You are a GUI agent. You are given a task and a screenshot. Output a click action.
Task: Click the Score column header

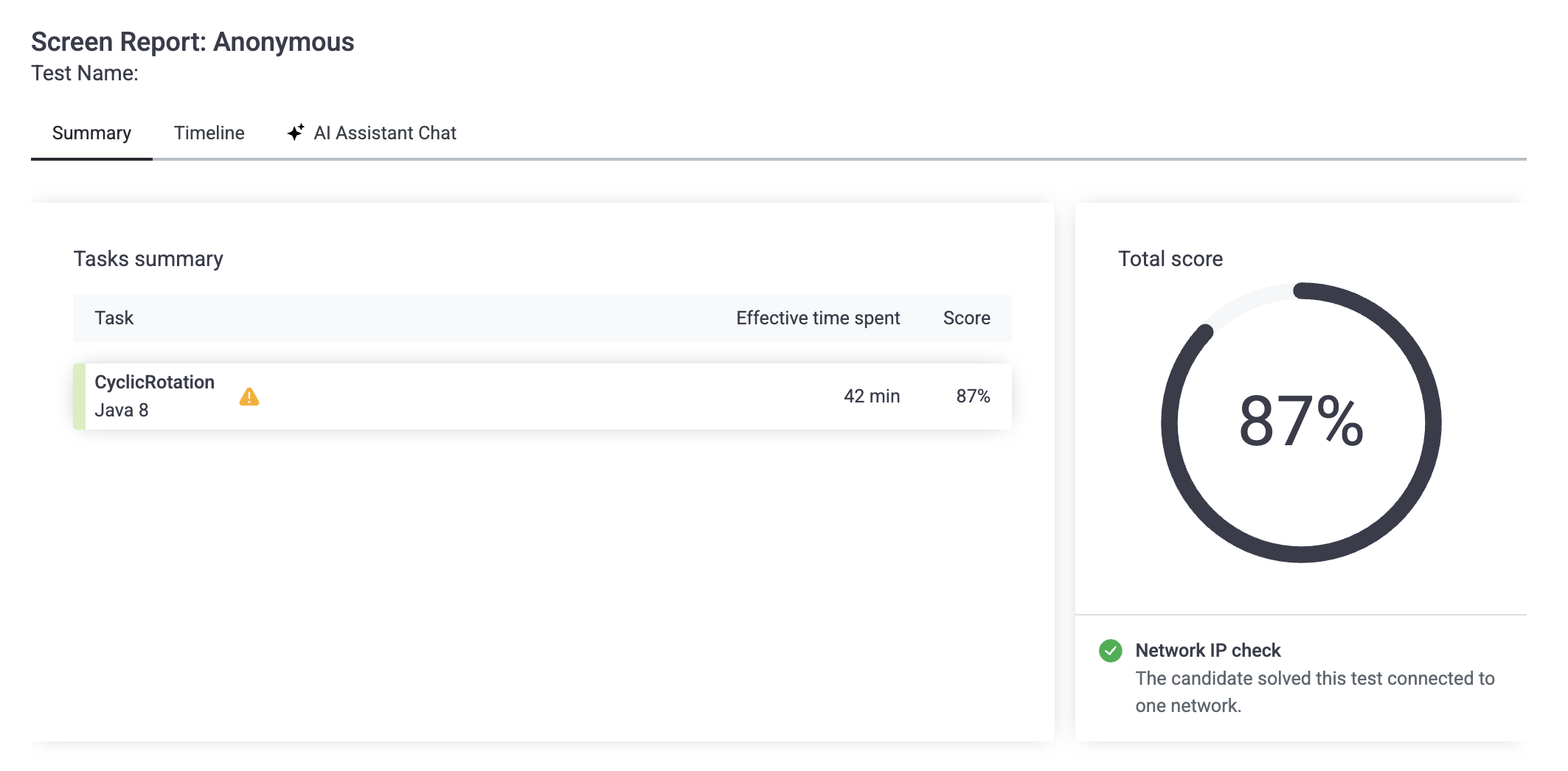(x=966, y=318)
